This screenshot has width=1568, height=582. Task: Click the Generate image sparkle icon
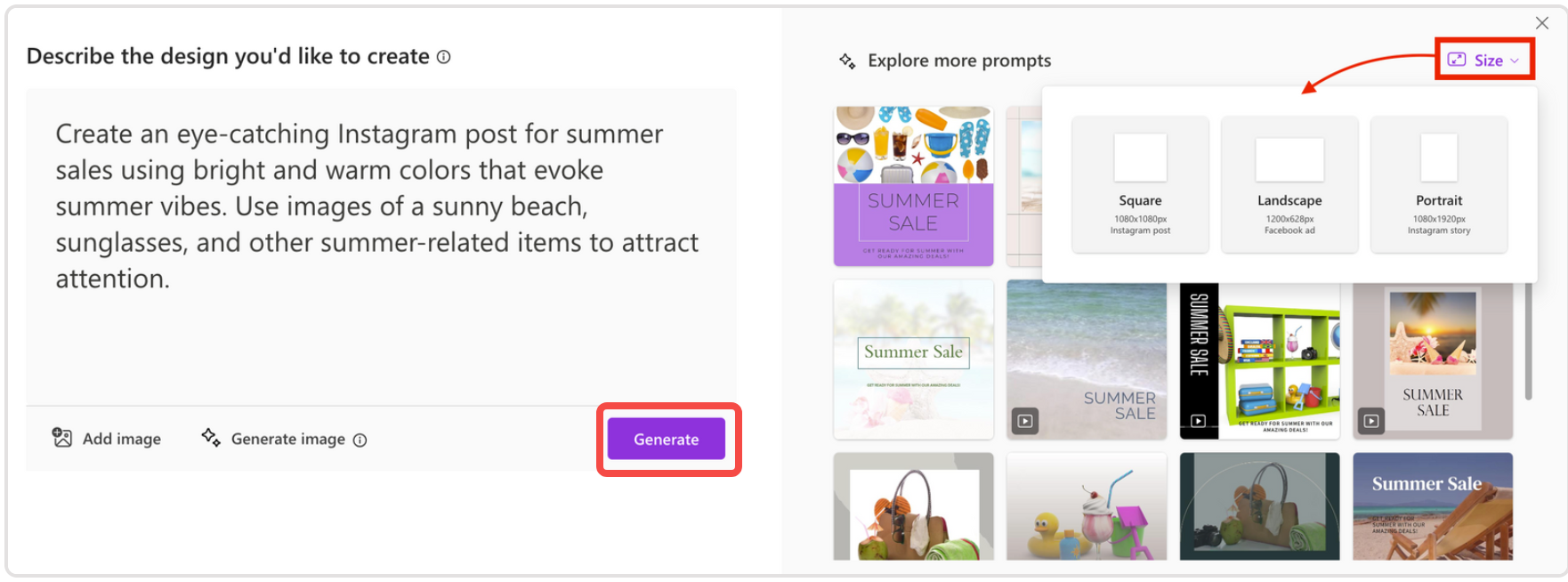212,438
